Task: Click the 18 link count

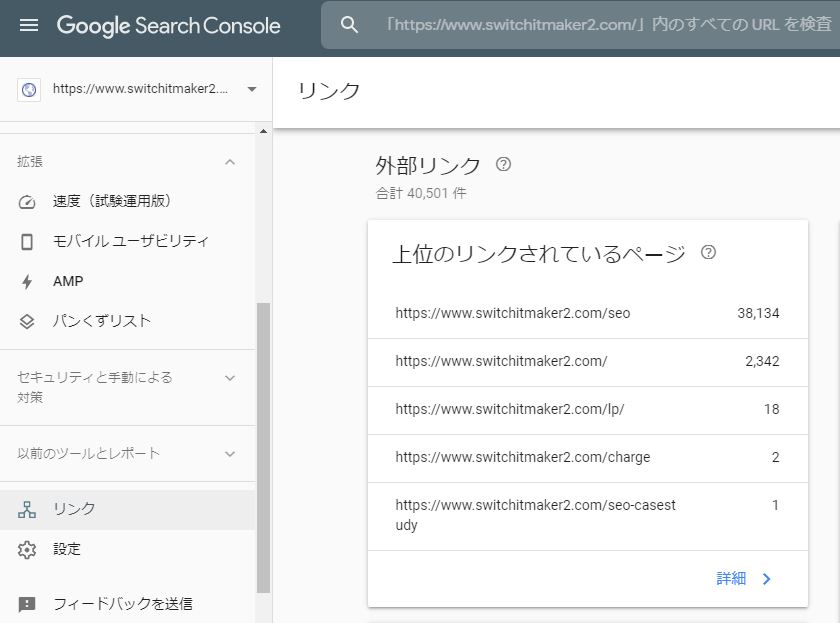Action: tap(771, 410)
